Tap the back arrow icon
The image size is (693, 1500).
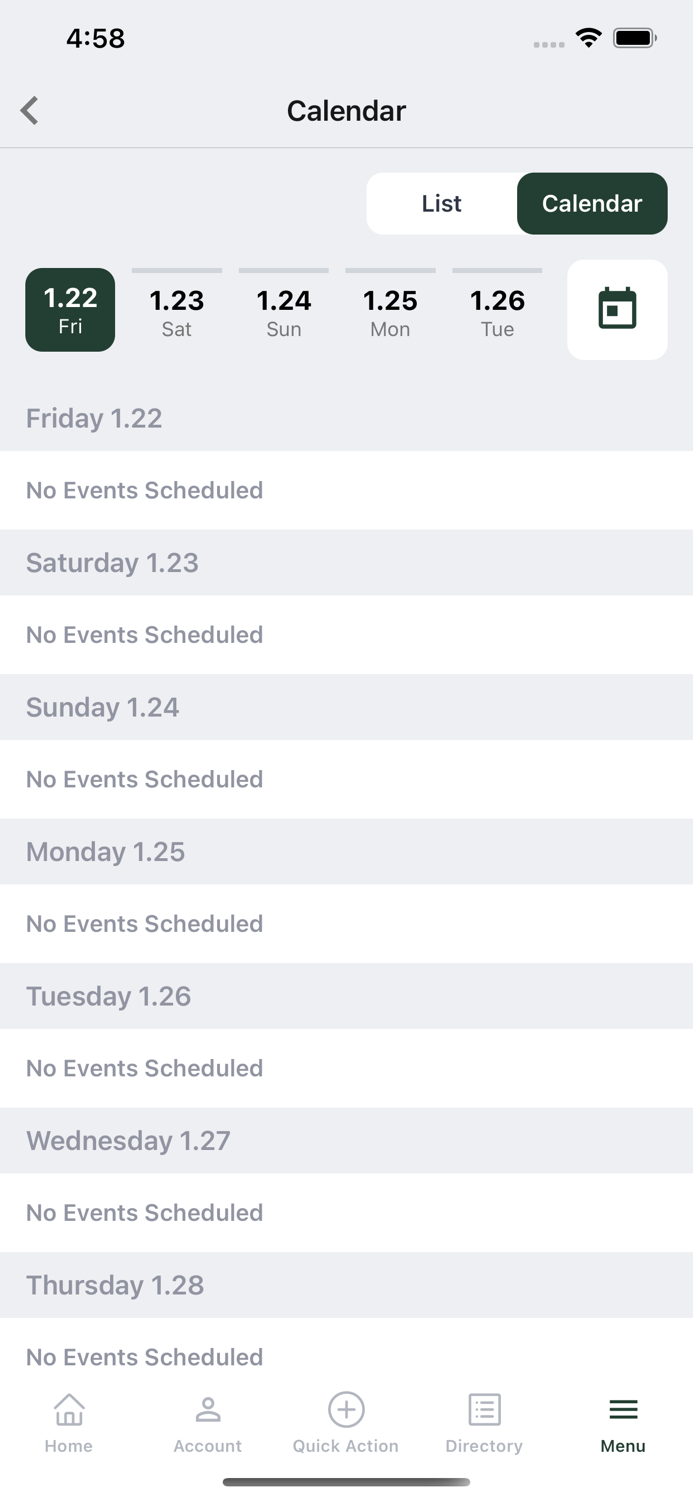30,110
